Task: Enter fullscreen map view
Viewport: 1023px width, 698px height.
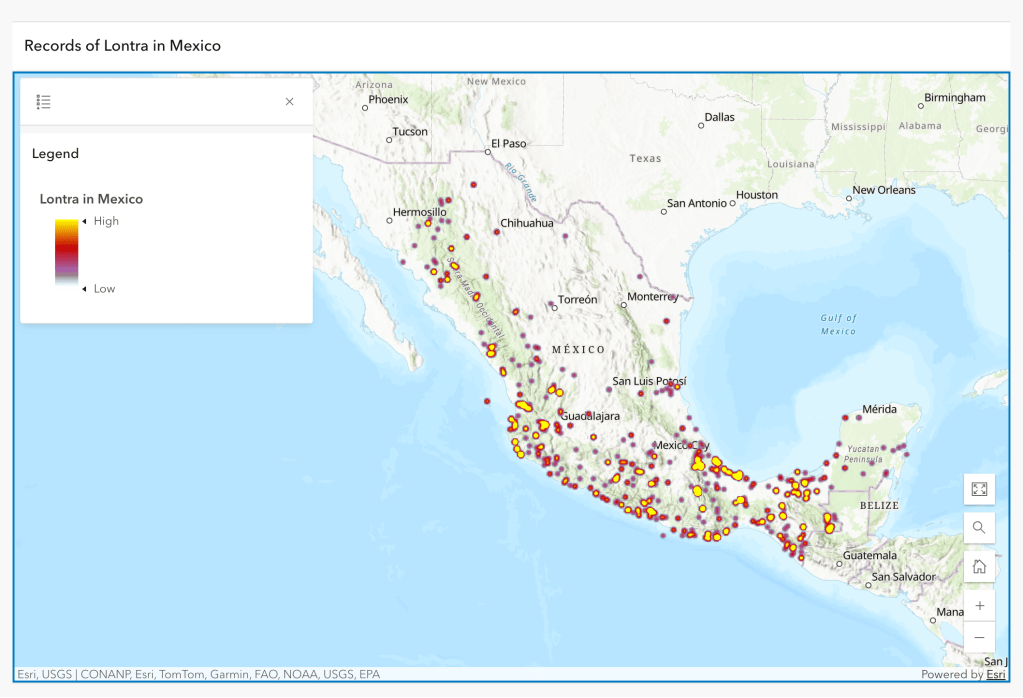Action: coord(979,489)
